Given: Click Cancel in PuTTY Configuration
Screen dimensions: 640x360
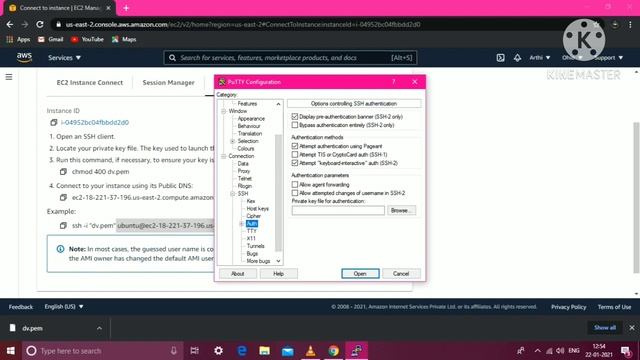Looking at the screenshot, I should [401, 274].
